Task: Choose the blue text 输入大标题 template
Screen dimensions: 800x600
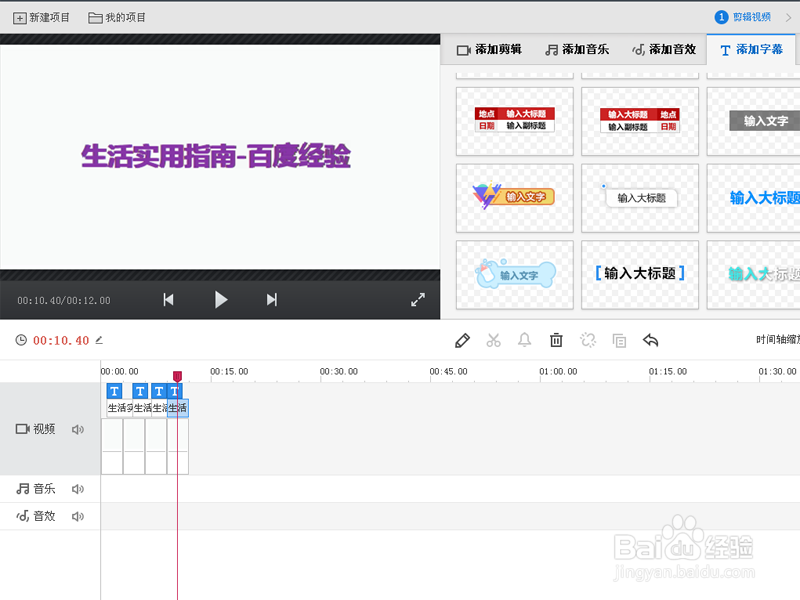Action: (x=754, y=198)
